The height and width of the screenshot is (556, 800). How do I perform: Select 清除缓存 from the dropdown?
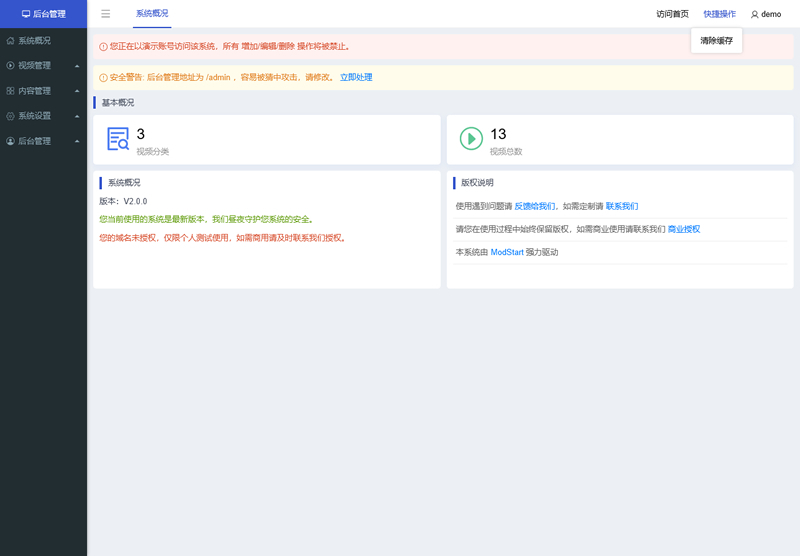[716, 41]
